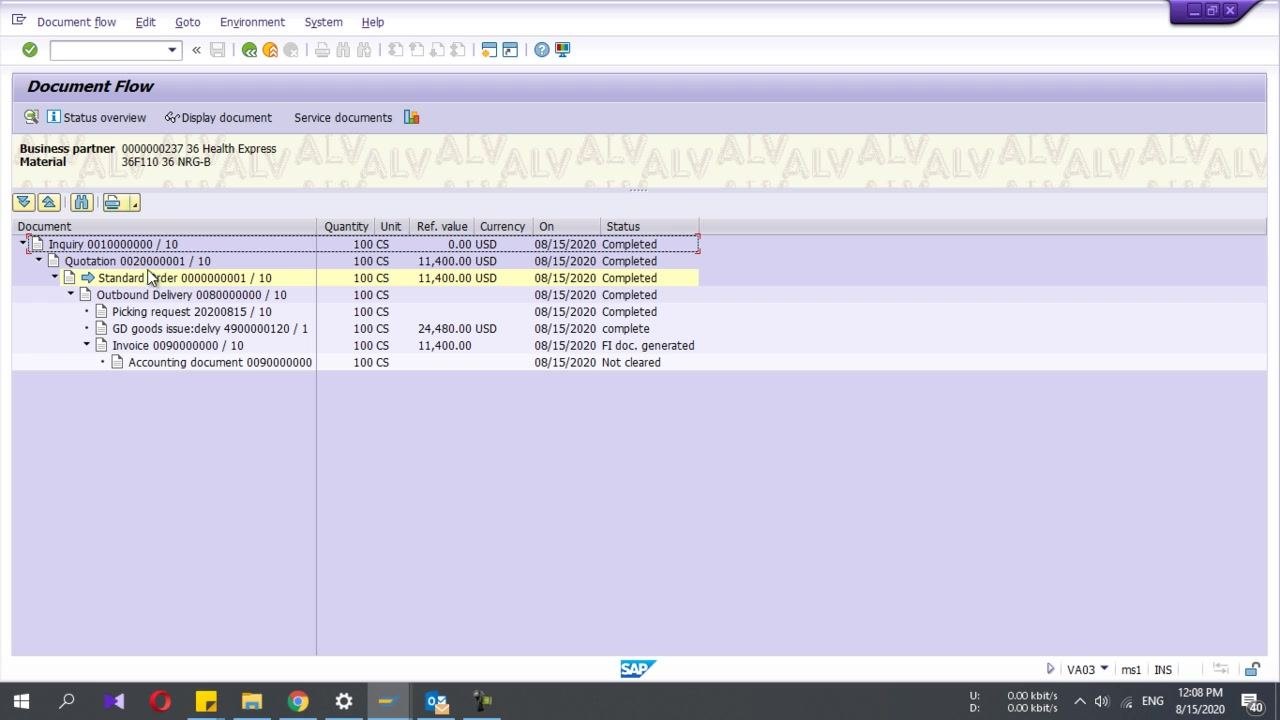Click the binoculars Find icon above the tree
Image resolution: width=1280 pixels, height=720 pixels.
[82, 202]
